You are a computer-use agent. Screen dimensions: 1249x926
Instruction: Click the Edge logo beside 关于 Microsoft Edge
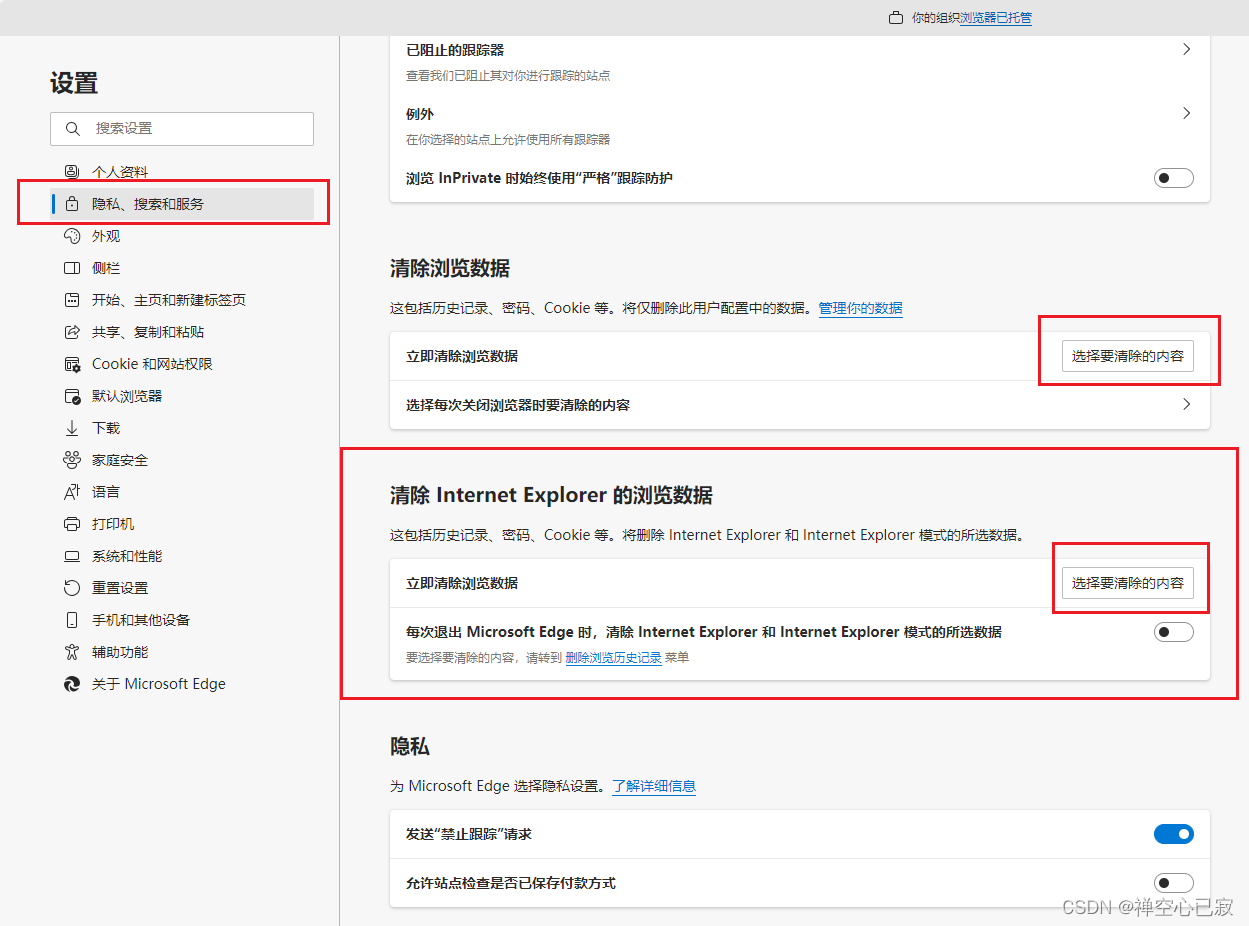click(72, 684)
